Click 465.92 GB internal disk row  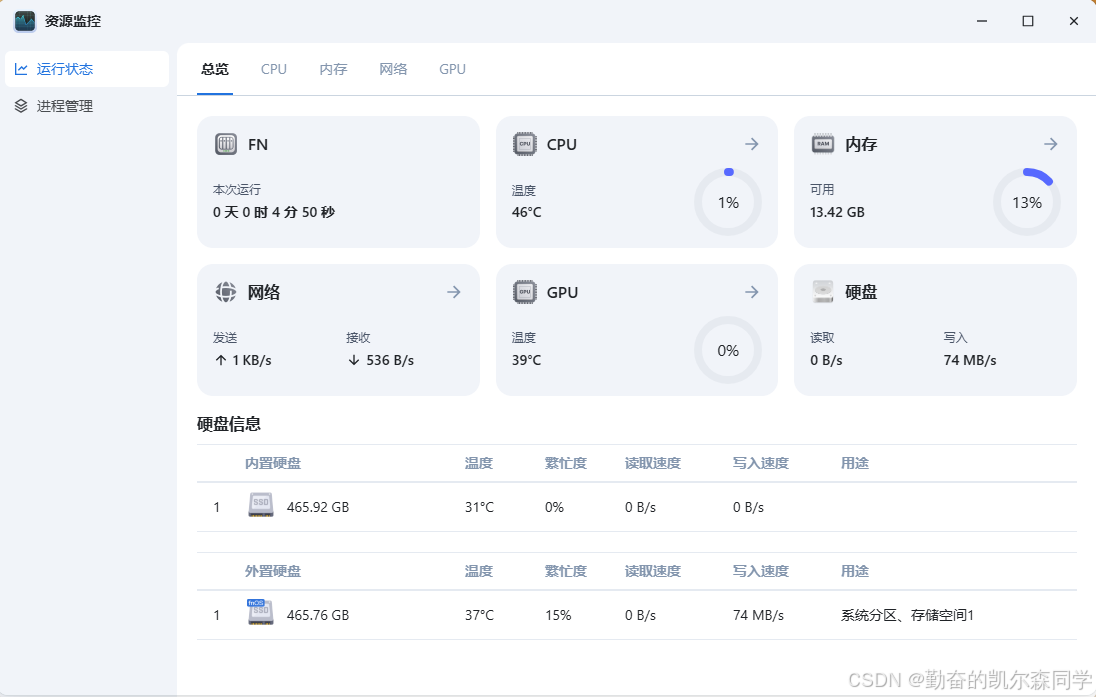pyautogui.click(x=636, y=507)
